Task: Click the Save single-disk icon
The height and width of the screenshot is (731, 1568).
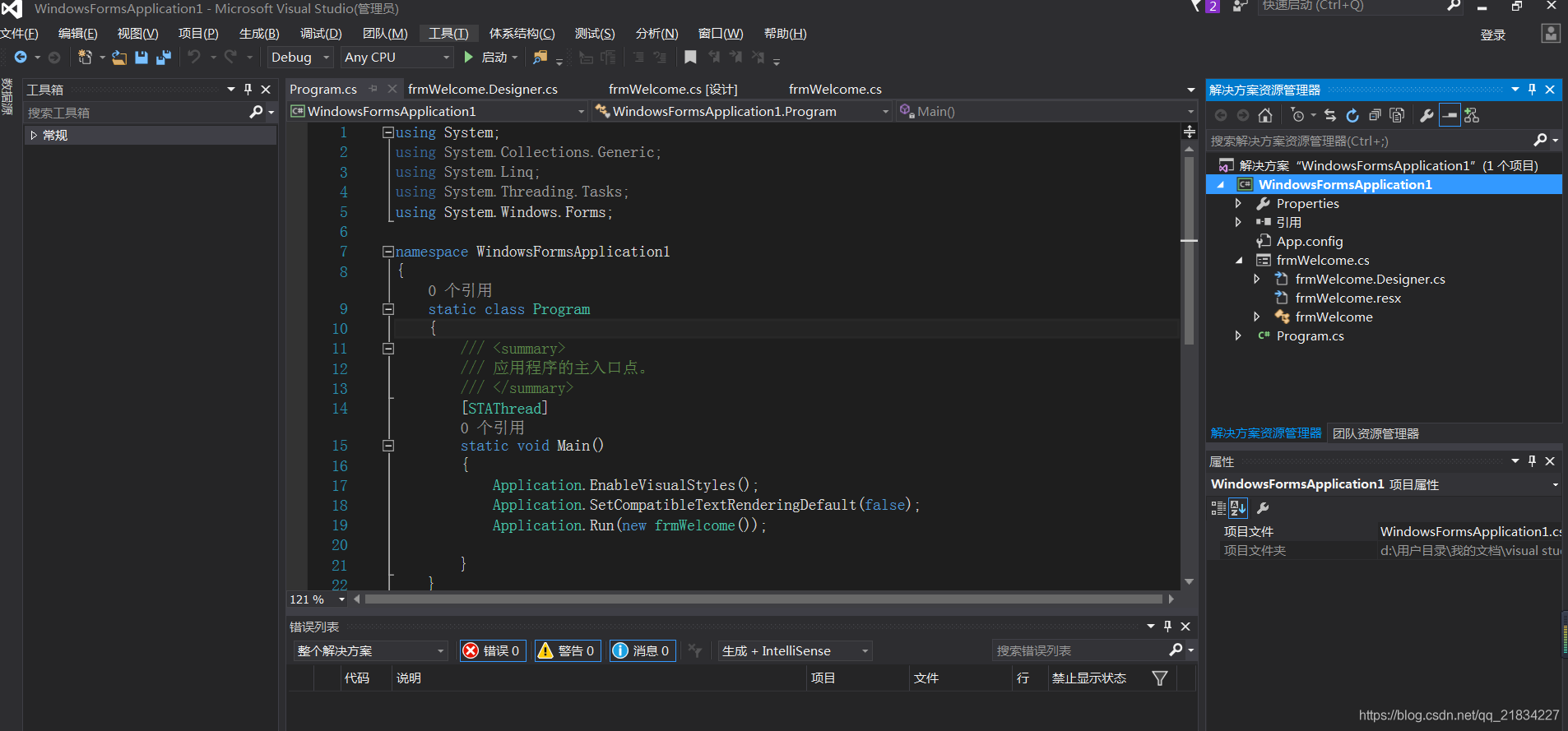Action: (141, 57)
